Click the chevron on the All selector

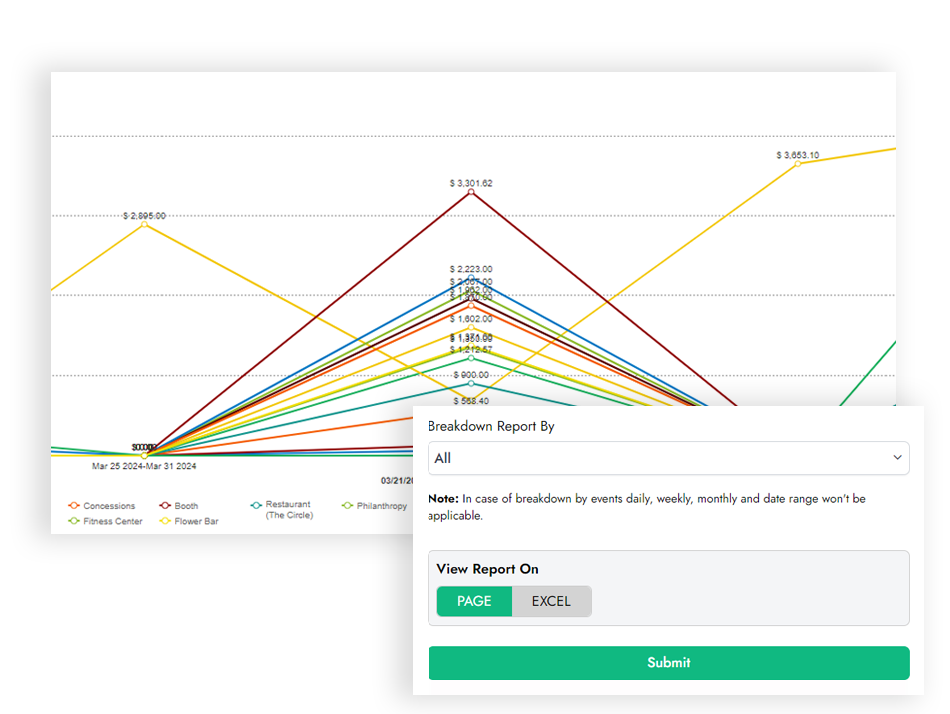coord(897,458)
